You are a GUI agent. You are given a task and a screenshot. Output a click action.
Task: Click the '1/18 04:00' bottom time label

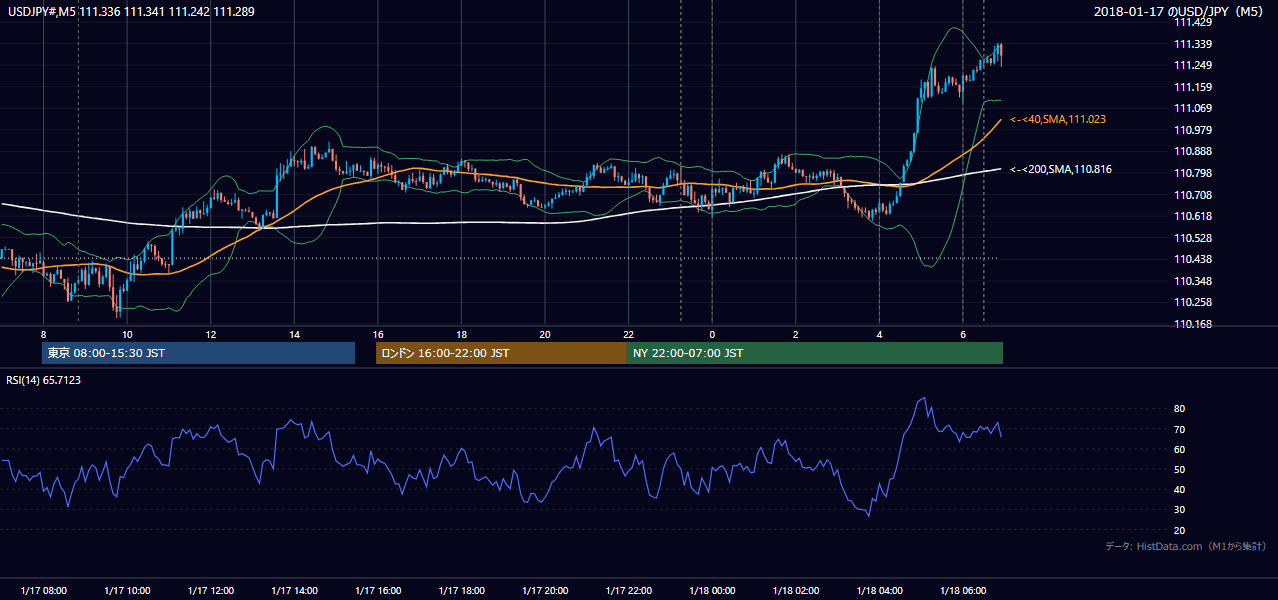point(879,590)
